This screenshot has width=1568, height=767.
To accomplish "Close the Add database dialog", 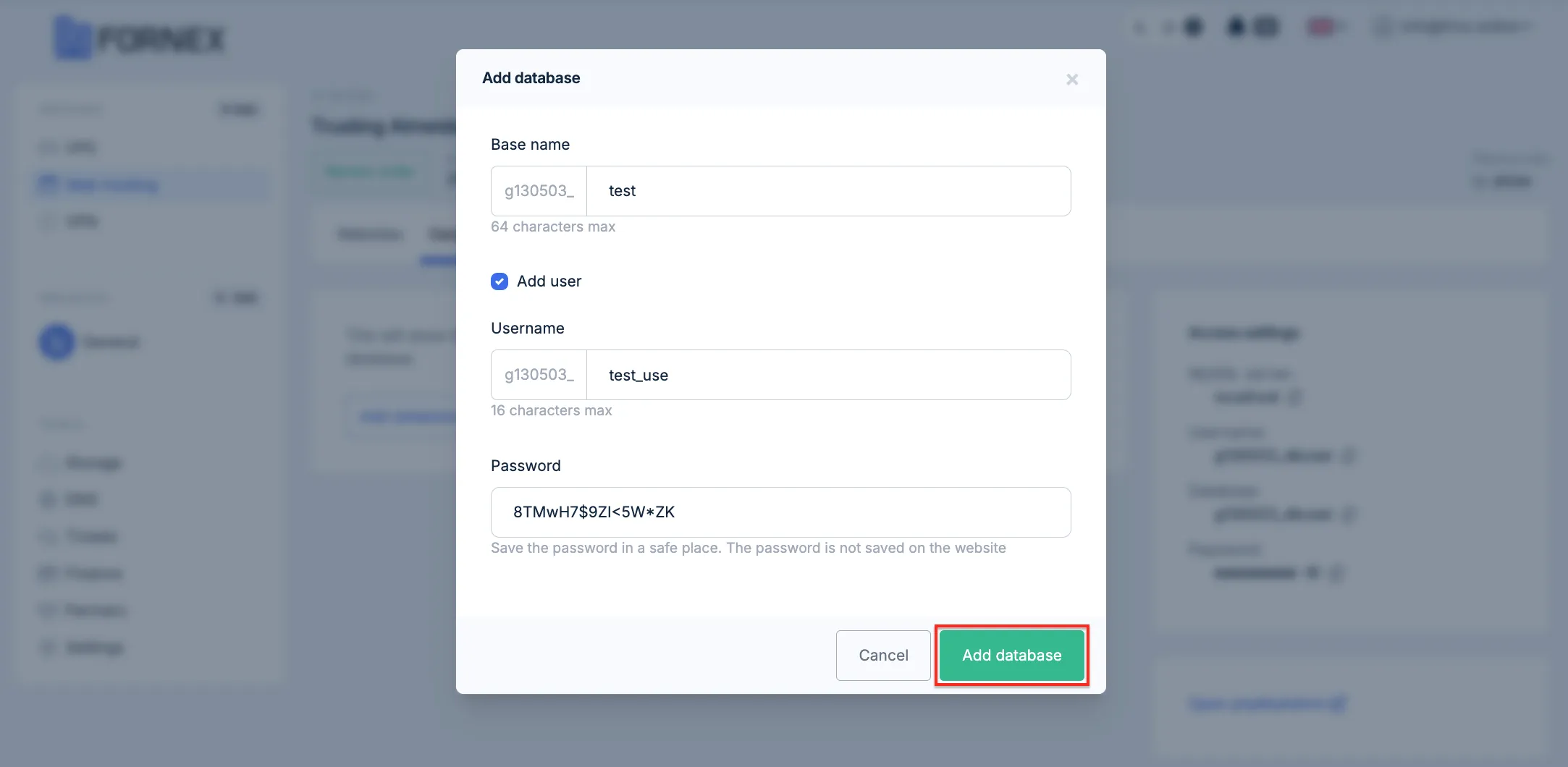I will pyautogui.click(x=1072, y=80).
